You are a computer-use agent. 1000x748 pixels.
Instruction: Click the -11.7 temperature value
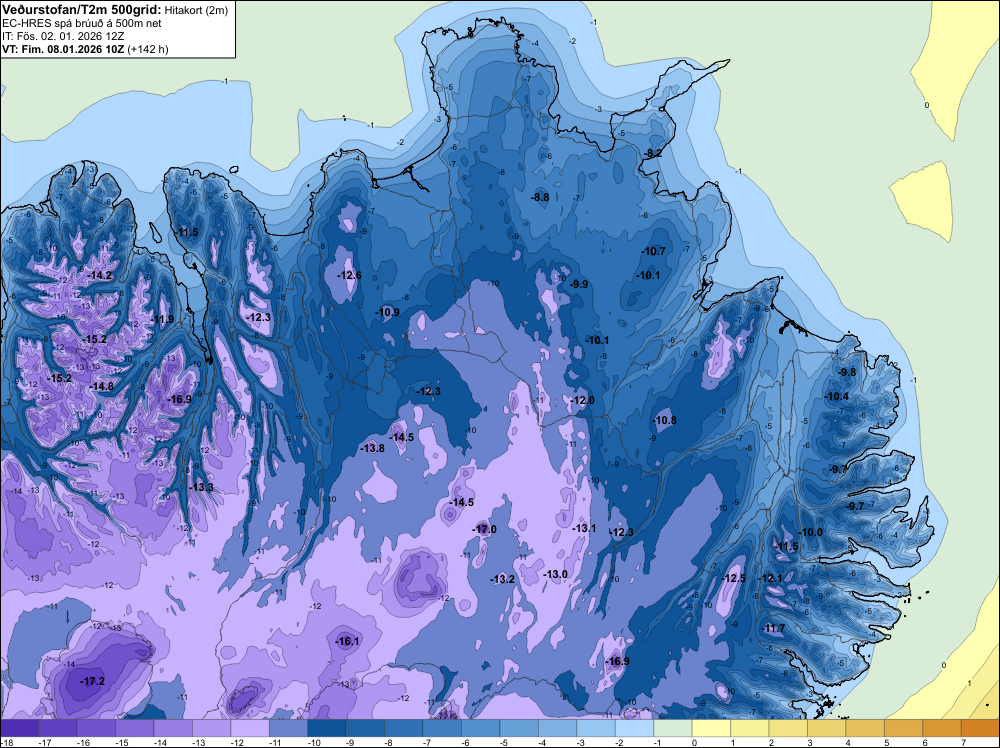(774, 628)
